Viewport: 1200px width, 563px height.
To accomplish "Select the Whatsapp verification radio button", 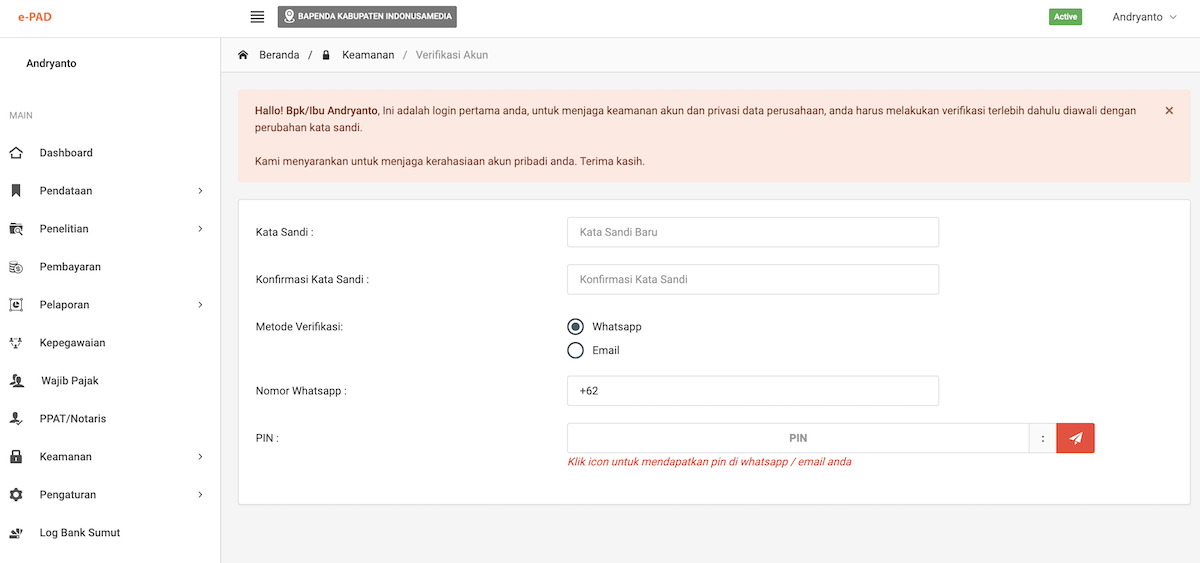I will [575, 327].
